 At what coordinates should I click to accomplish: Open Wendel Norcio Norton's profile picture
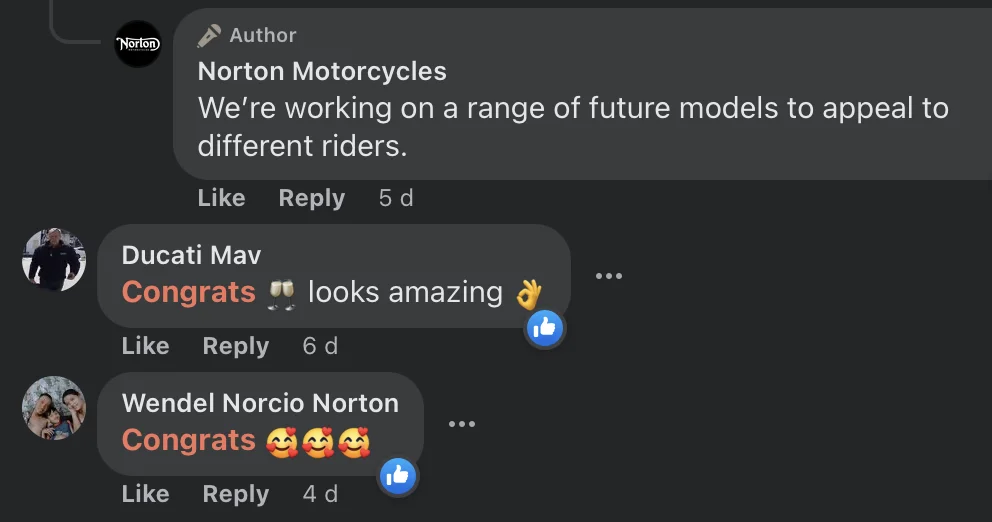coord(54,407)
